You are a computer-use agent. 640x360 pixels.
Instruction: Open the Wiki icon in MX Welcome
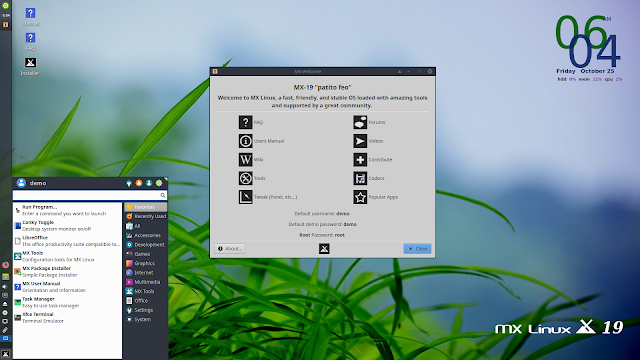pos(245,160)
